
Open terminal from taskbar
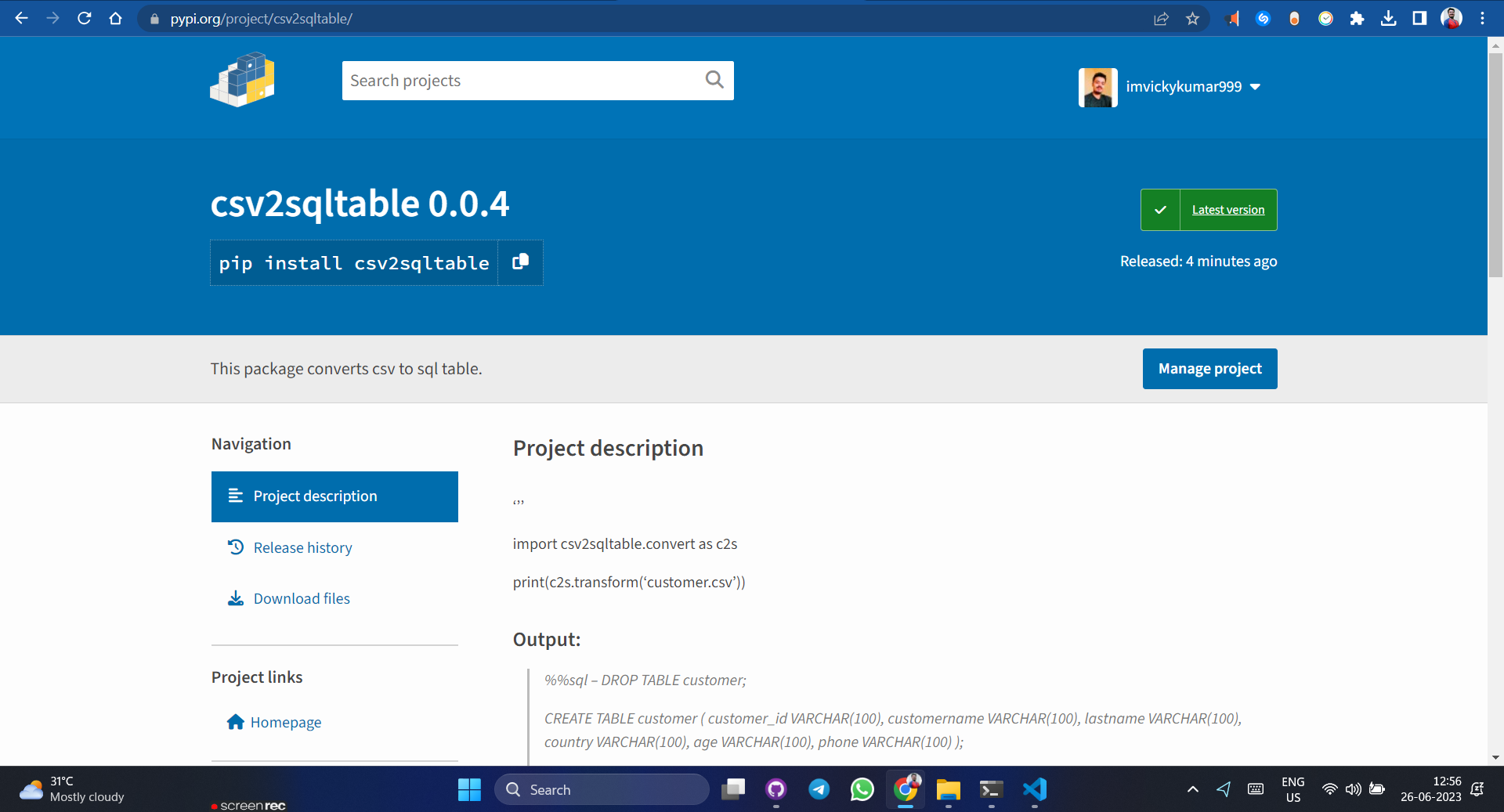(x=992, y=789)
